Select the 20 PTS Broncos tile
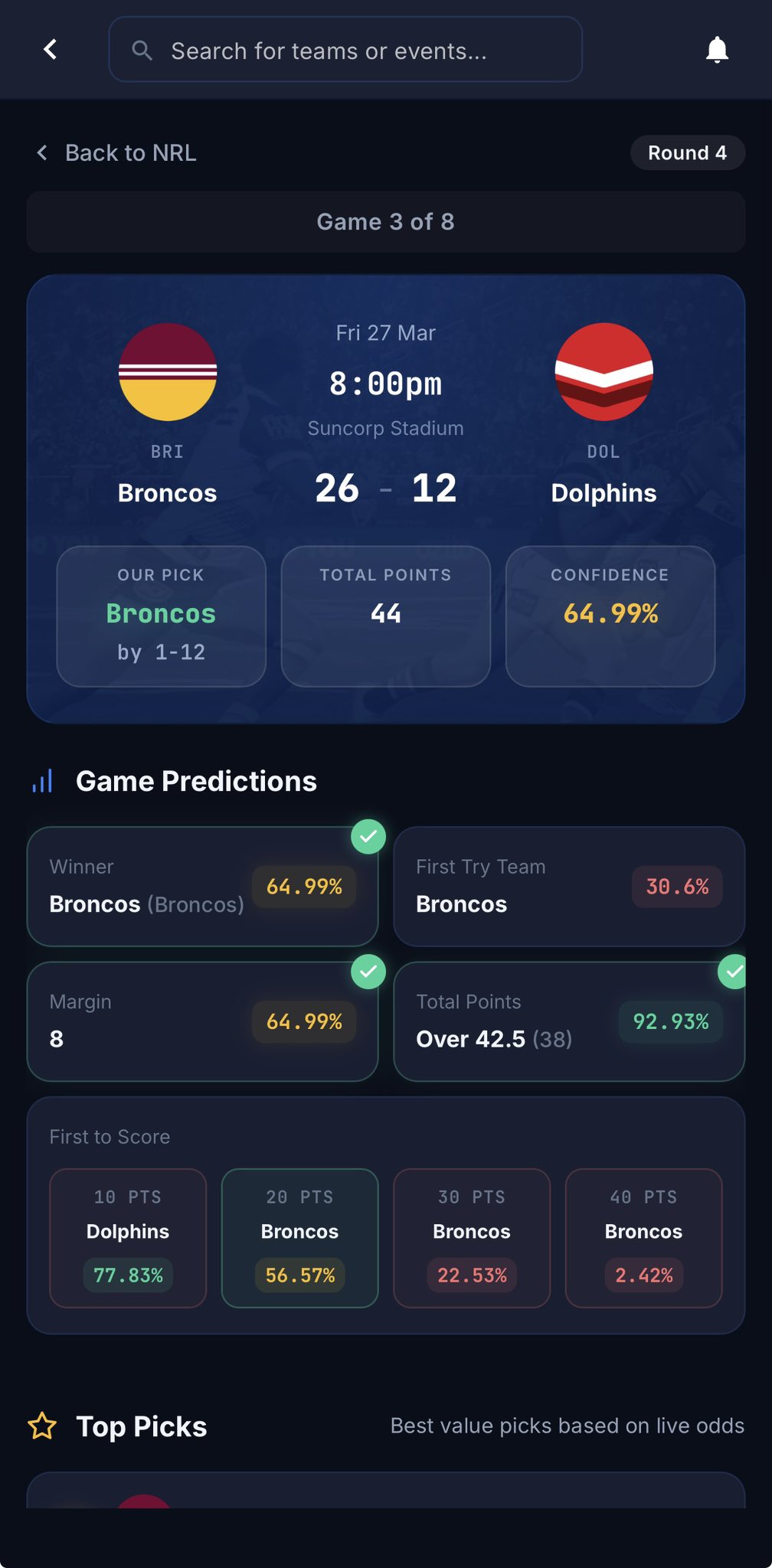Viewport: 772px width, 1568px height. click(x=299, y=1237)
